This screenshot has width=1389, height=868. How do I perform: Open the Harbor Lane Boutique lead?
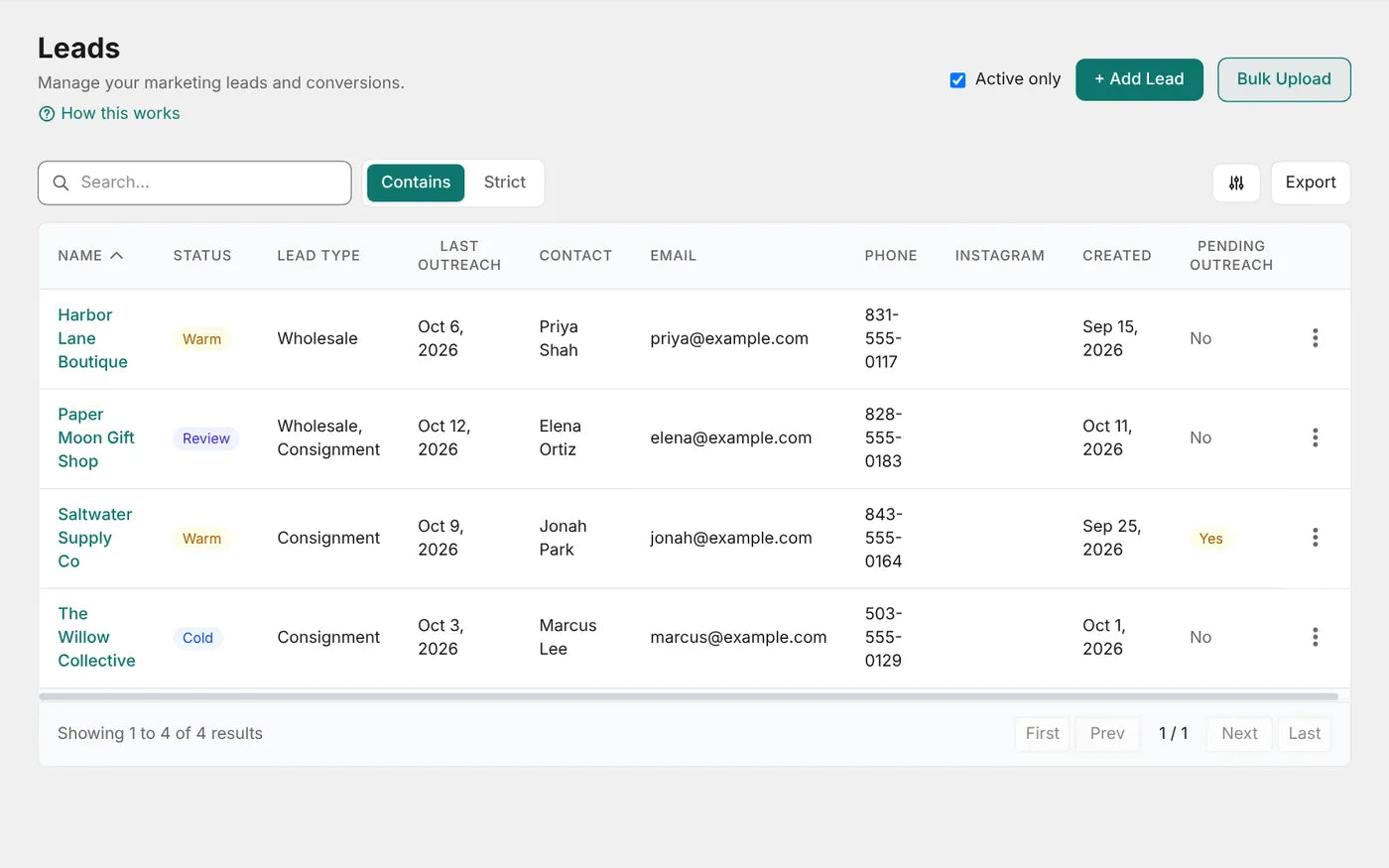(x=92, y=338)
